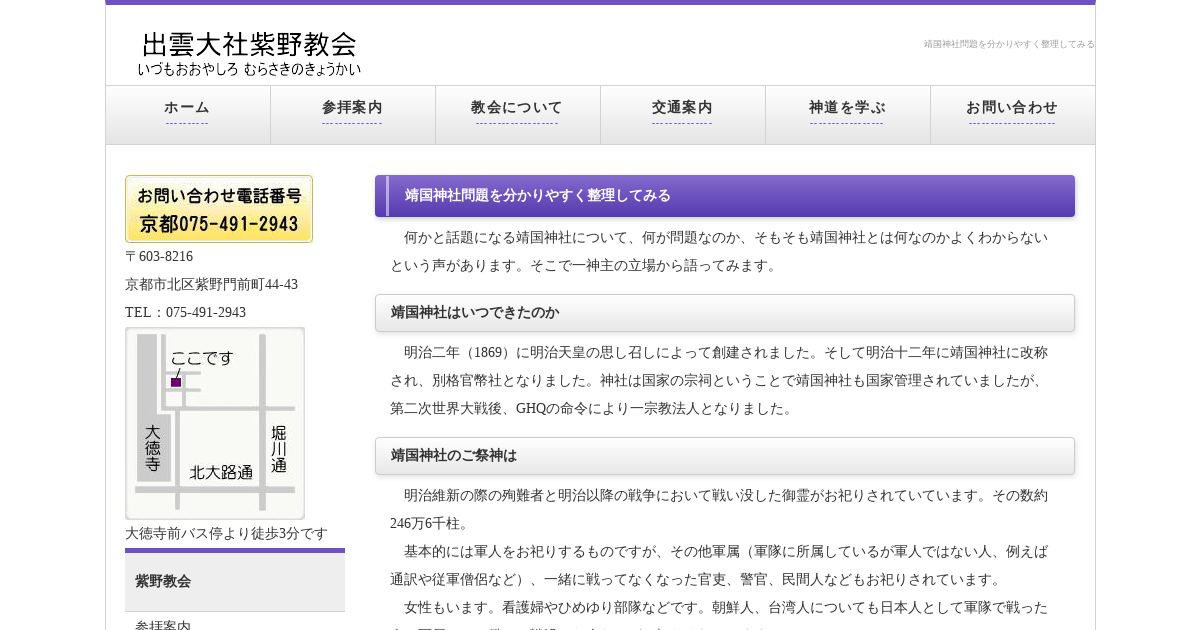Click the 靖国神社のご祭神は section heading
Screen dimensions: 1200x630
[x=725, y=456]
